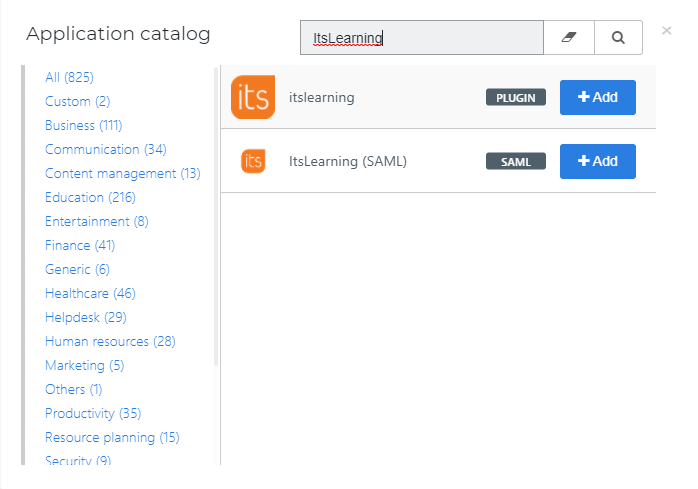
Task: Click the large orange itslearning logo
Action: tap(253, 97)
